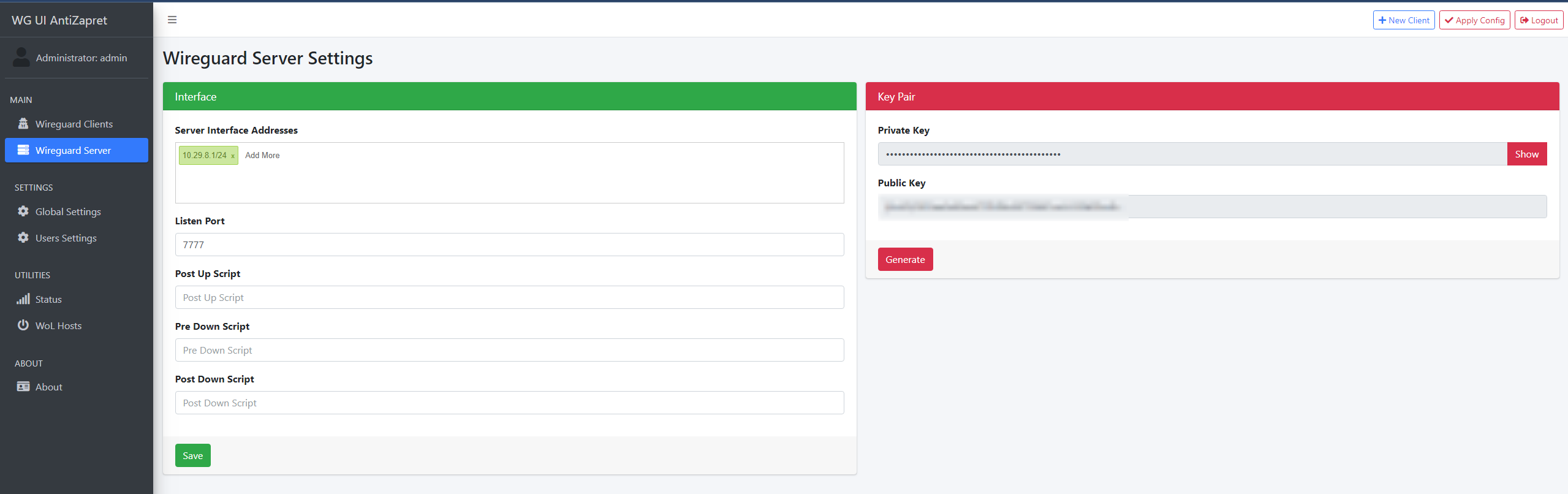The image size is (1568, 494).
Task: Click the Public Key field
Action: point(1212,207)
